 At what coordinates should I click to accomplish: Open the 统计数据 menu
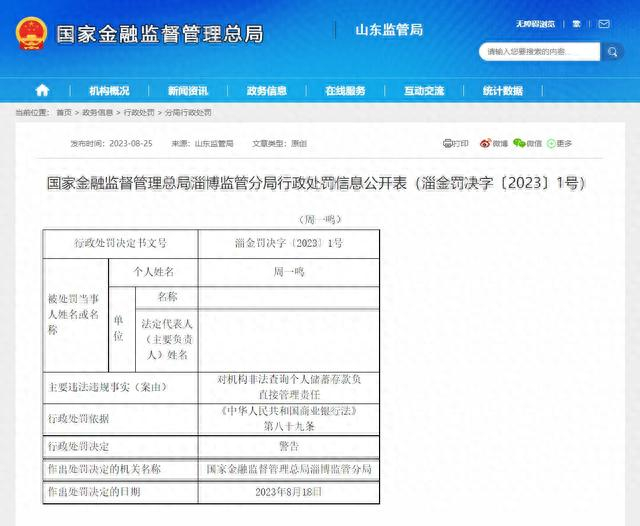pyautogui.click(x=503, y=91)
